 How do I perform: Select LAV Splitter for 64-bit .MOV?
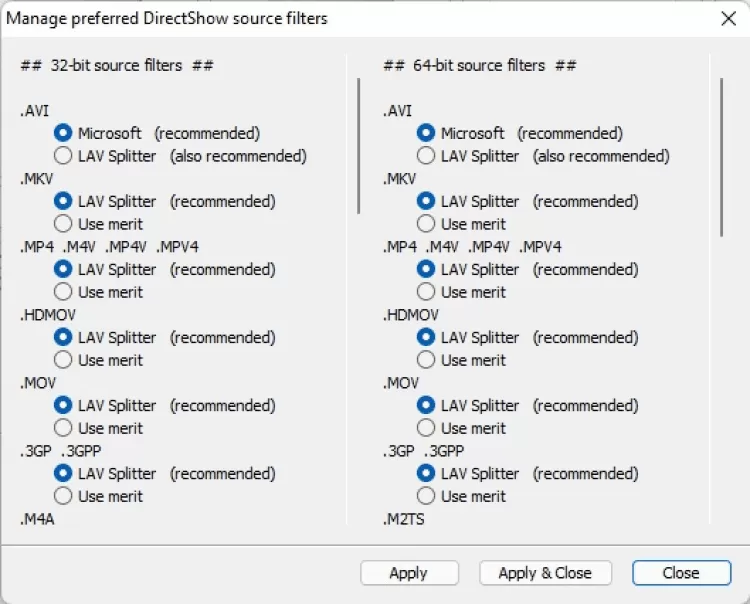(426, 405)
